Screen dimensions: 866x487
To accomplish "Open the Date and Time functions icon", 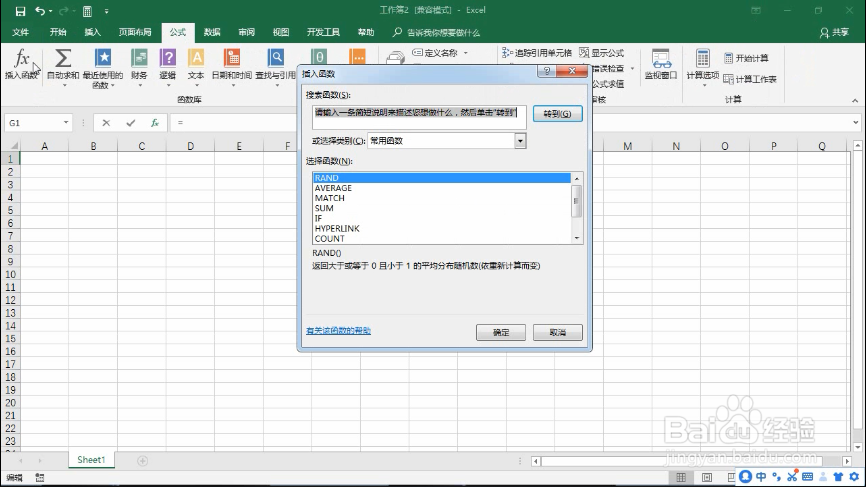I will point(232,67).
